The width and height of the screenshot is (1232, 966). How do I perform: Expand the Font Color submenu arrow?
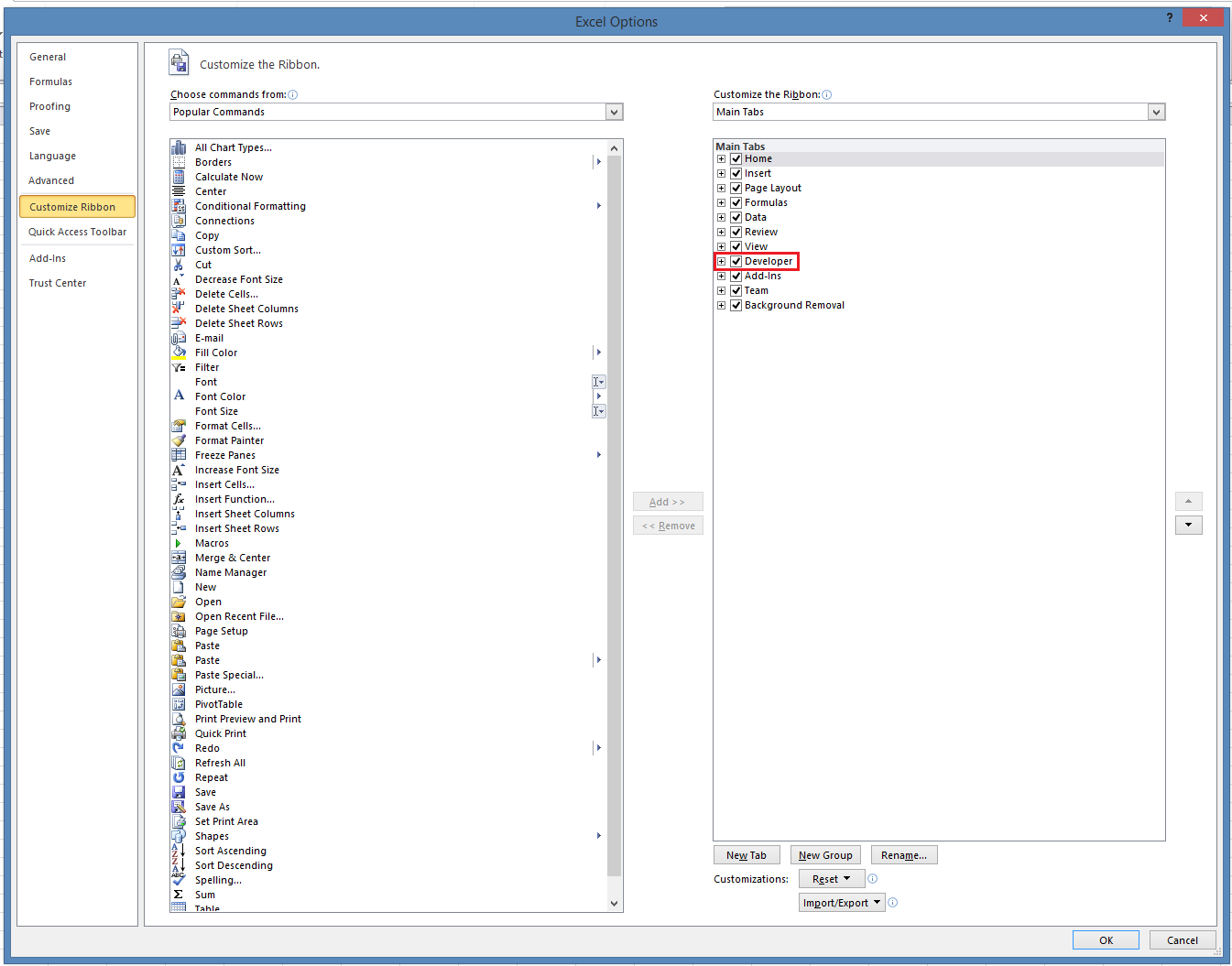click(599, 396)
